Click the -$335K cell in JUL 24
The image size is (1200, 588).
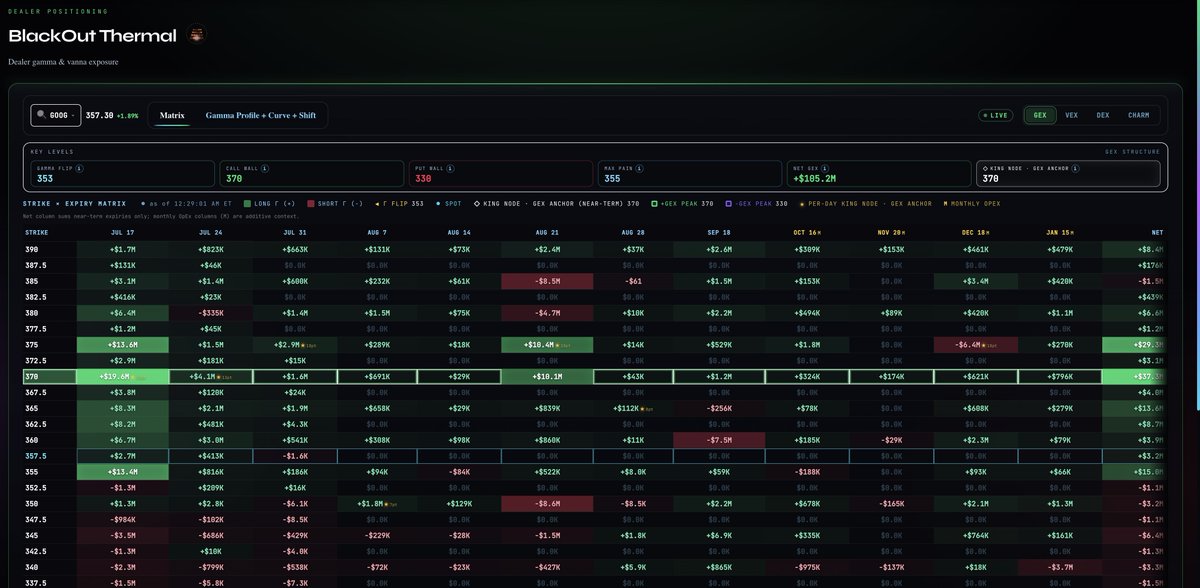tap(212, 313)
